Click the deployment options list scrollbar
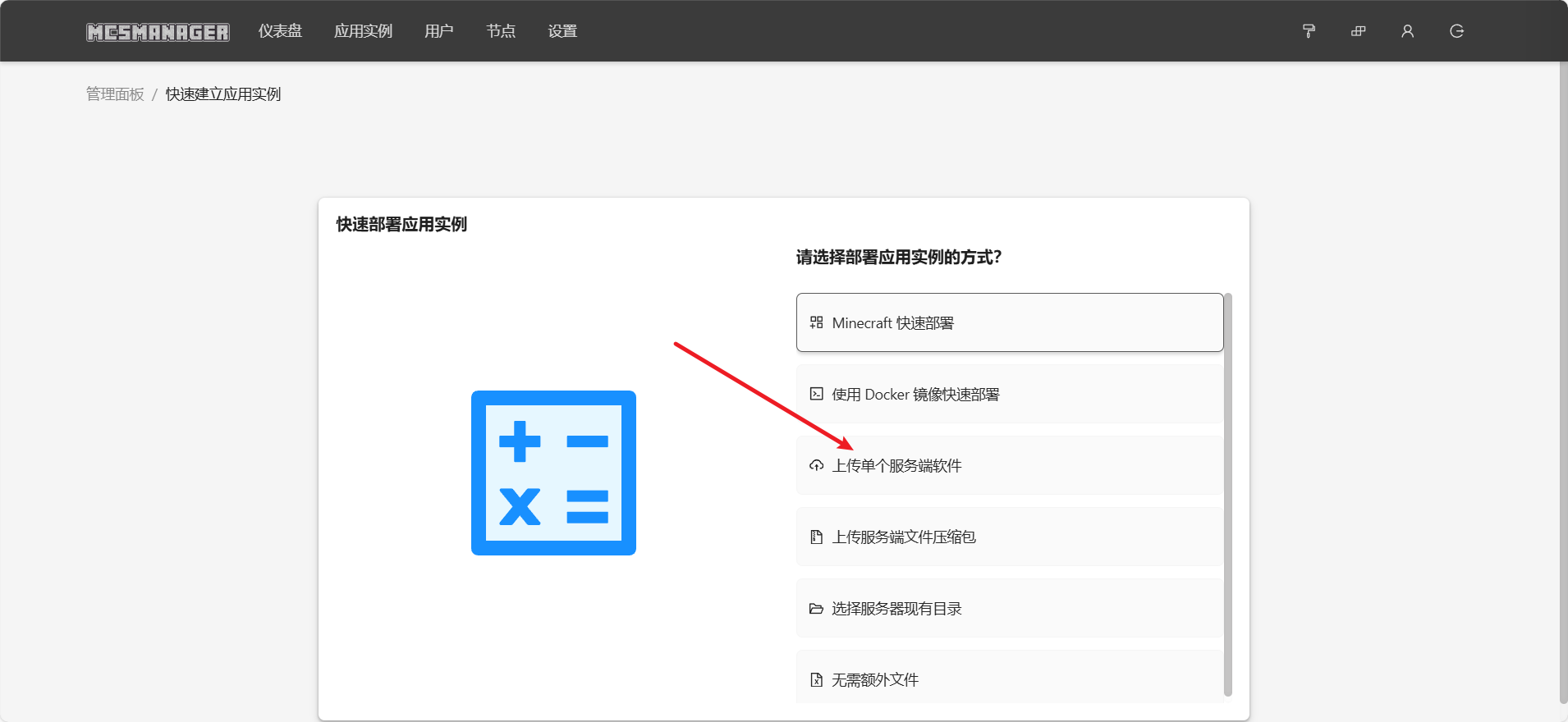1568x722 pixels. 1227,492
